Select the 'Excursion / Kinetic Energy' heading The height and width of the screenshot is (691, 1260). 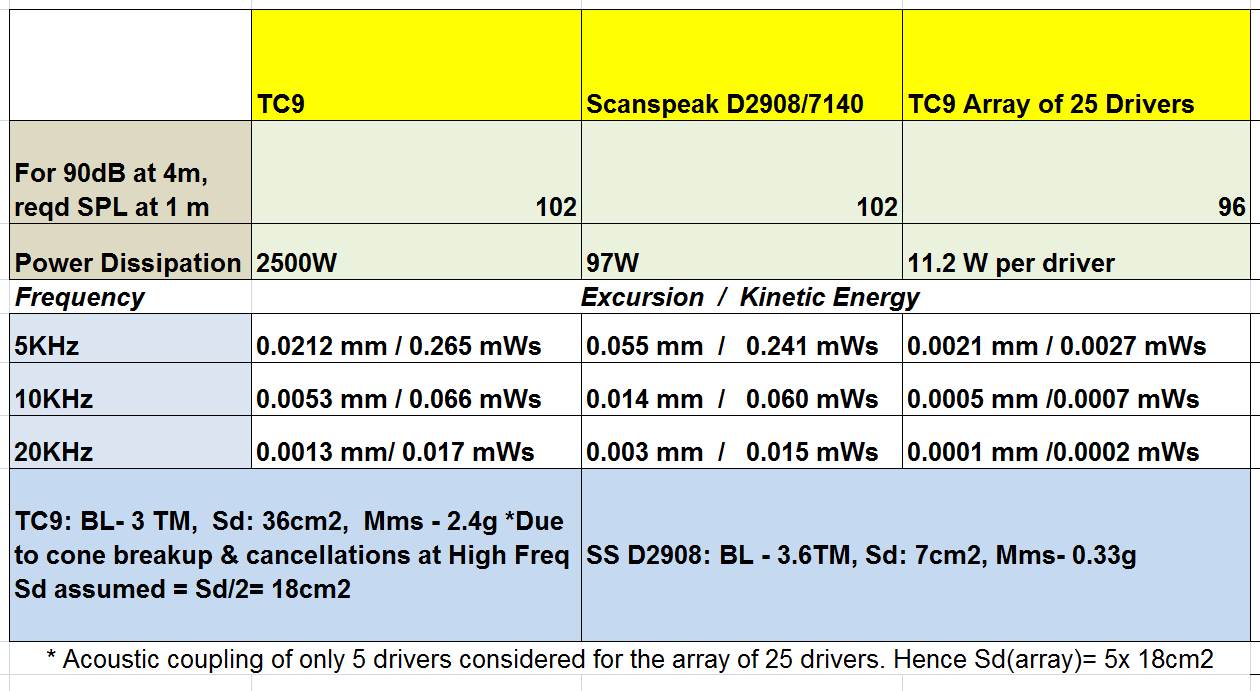click(x=750, y=297)
